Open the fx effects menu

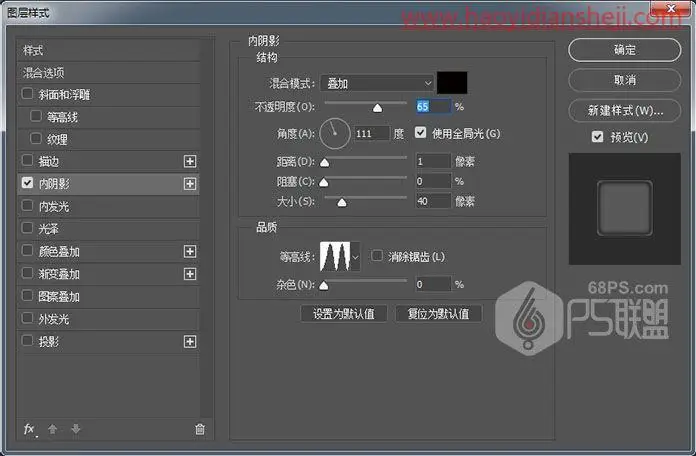coord(30,429)
